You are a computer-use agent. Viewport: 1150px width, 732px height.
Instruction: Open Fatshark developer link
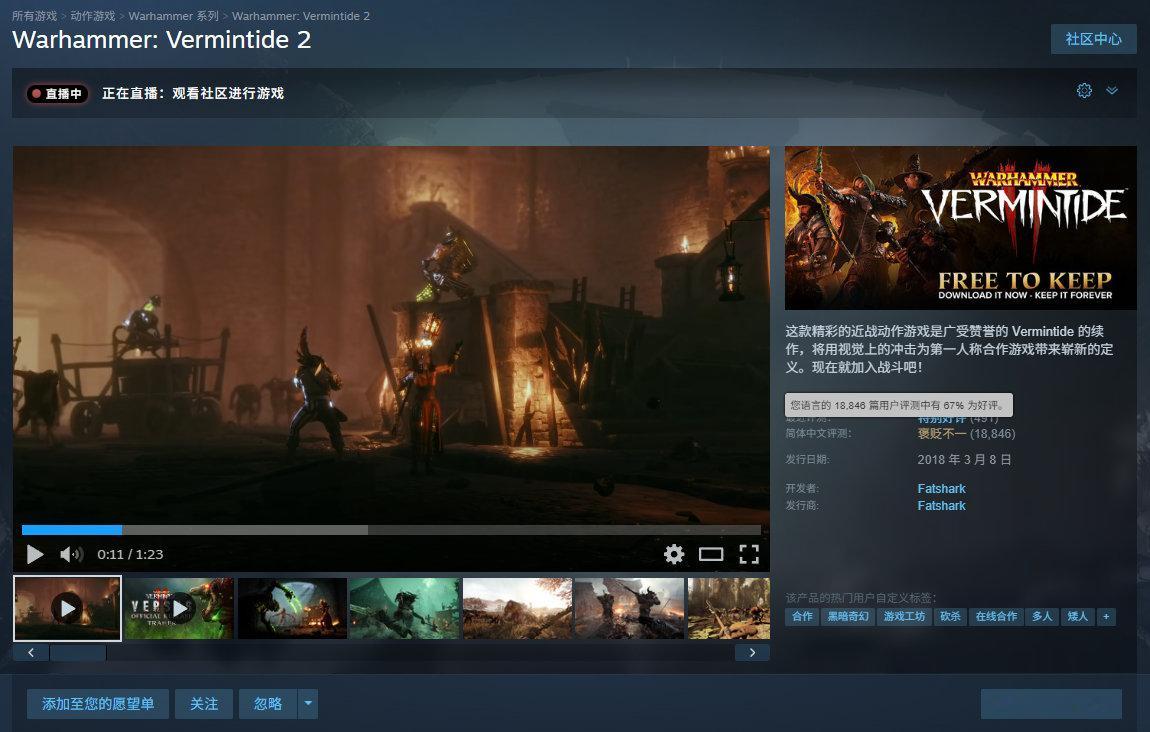[941, 488]
